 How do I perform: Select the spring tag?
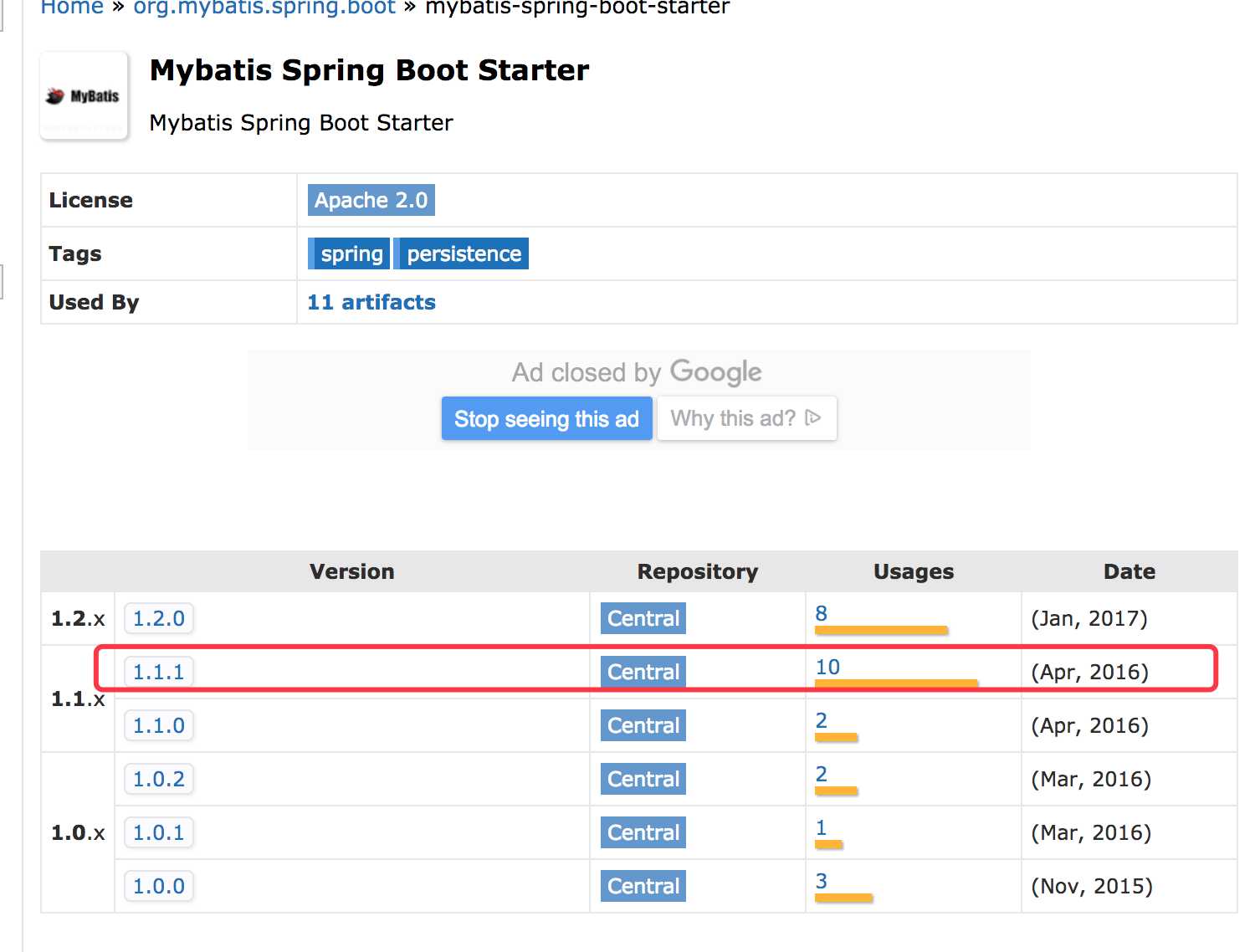point(349,253)
